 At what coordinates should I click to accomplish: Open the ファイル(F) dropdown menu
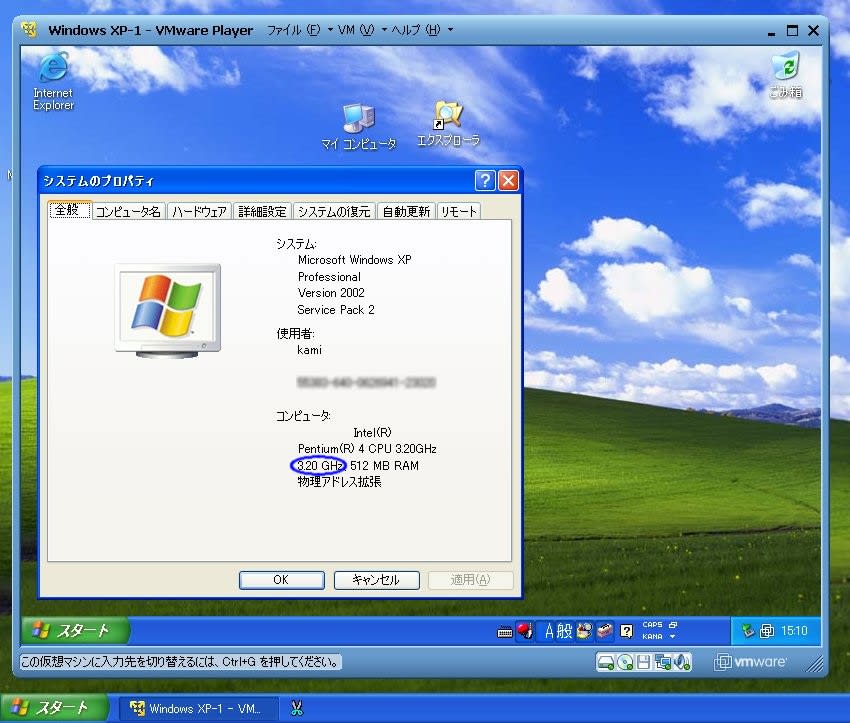(299, 30)
